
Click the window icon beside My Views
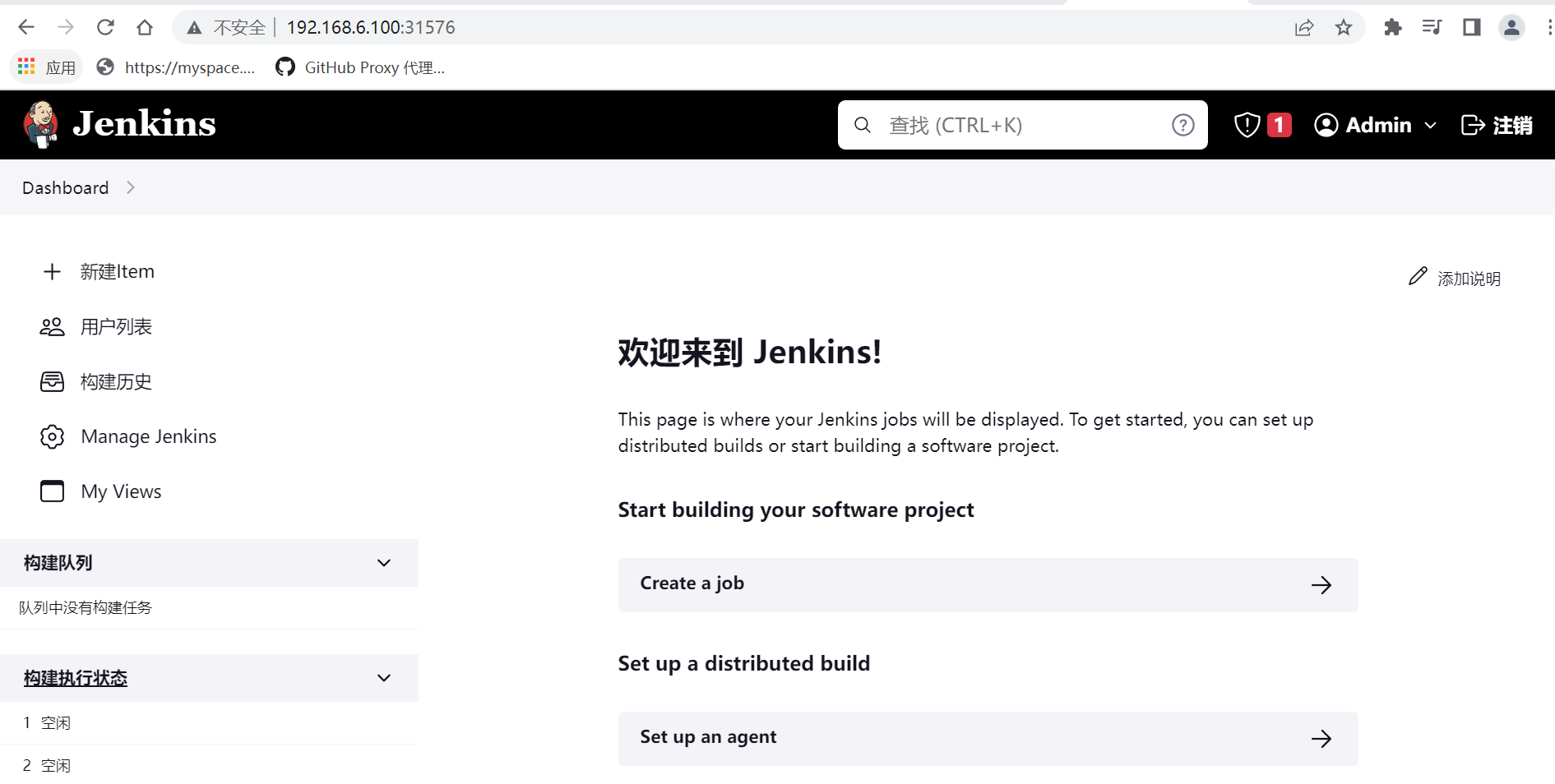52,491
